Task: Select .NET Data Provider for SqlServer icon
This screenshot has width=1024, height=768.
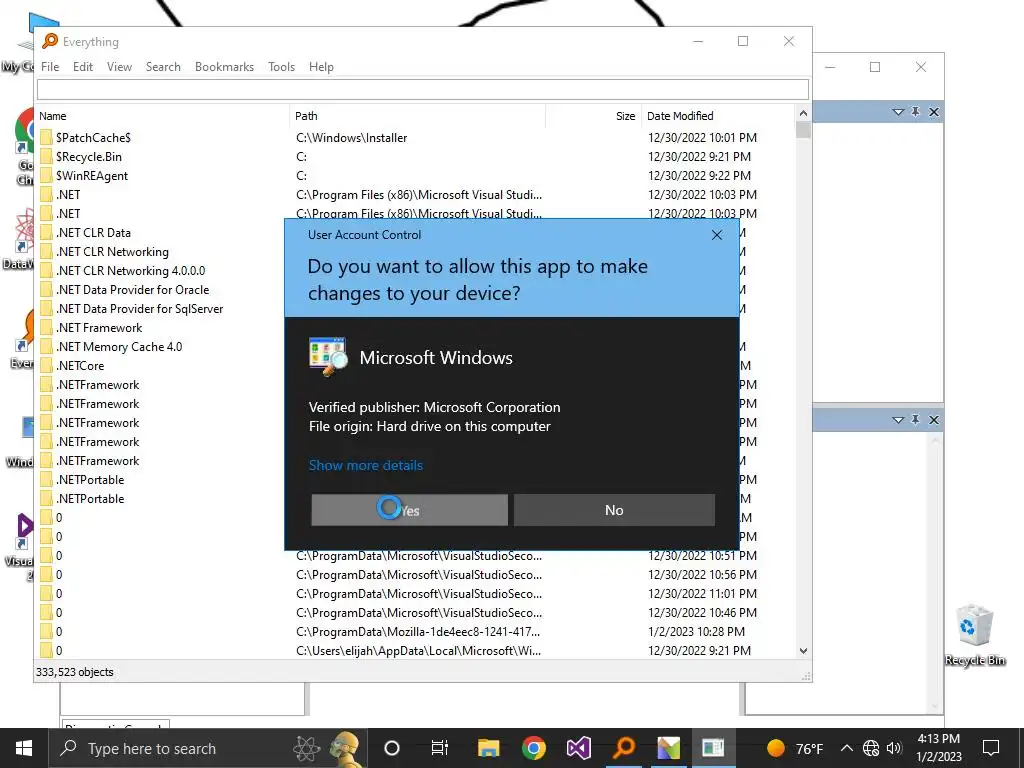Action: tap(46, 308)
